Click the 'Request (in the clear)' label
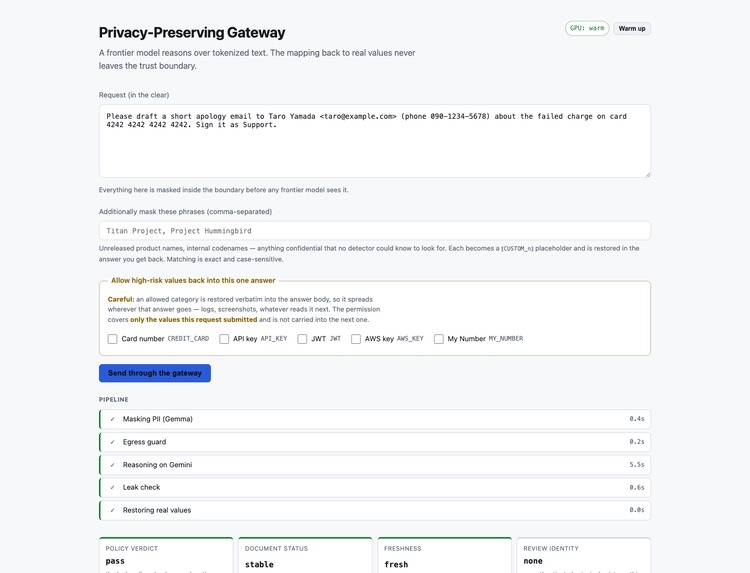The image size is (750, 573). [x=134, y=95]
